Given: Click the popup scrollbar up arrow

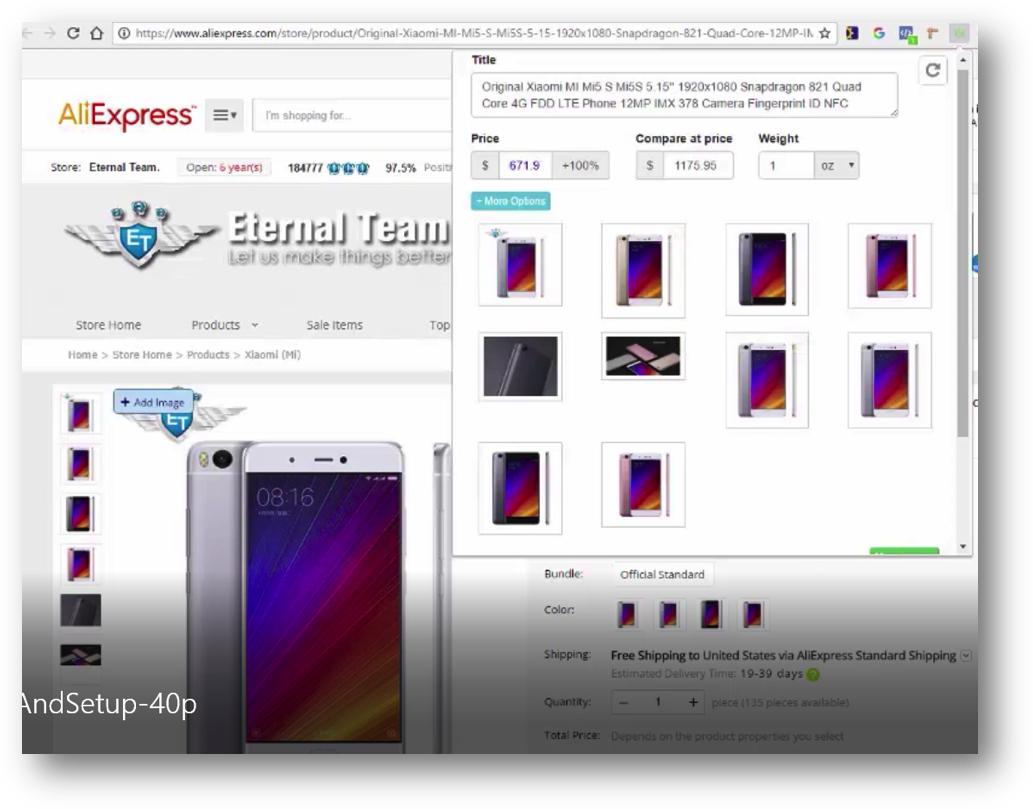Looking at the screenshot, I should [963, 60].
